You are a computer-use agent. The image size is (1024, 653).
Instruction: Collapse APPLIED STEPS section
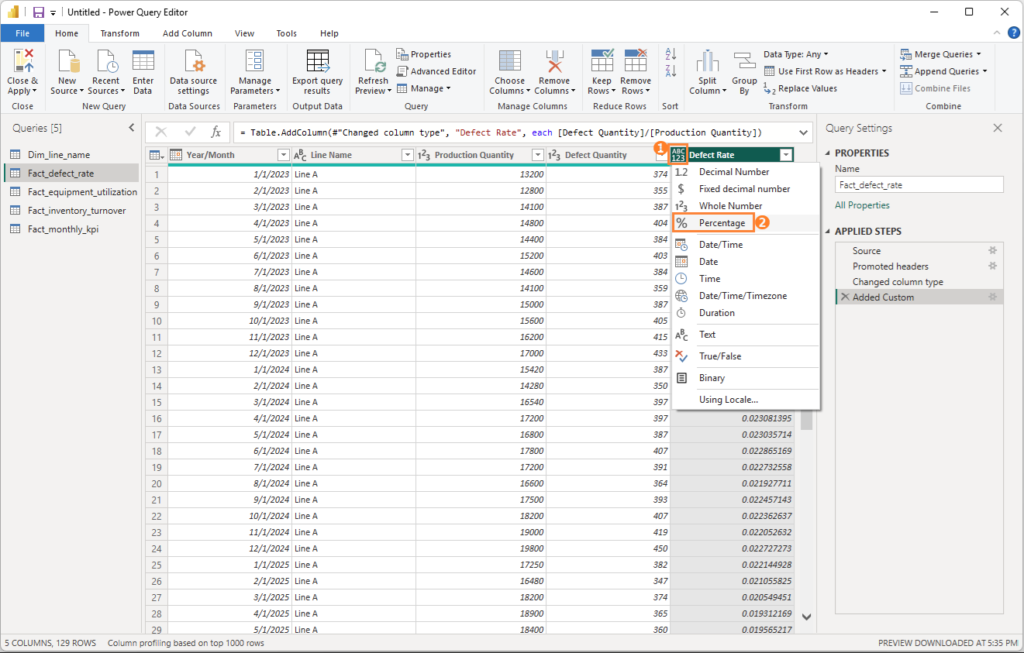tap(828, 231)
